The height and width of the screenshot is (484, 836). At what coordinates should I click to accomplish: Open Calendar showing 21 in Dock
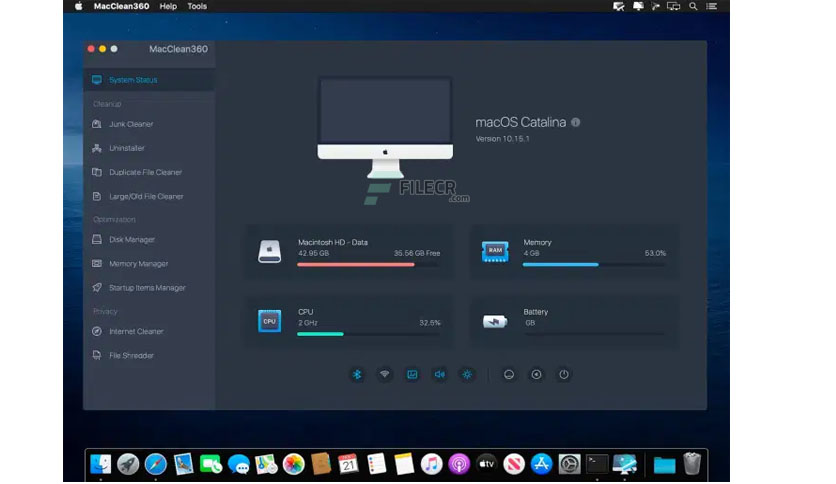(x=349, y=464)
